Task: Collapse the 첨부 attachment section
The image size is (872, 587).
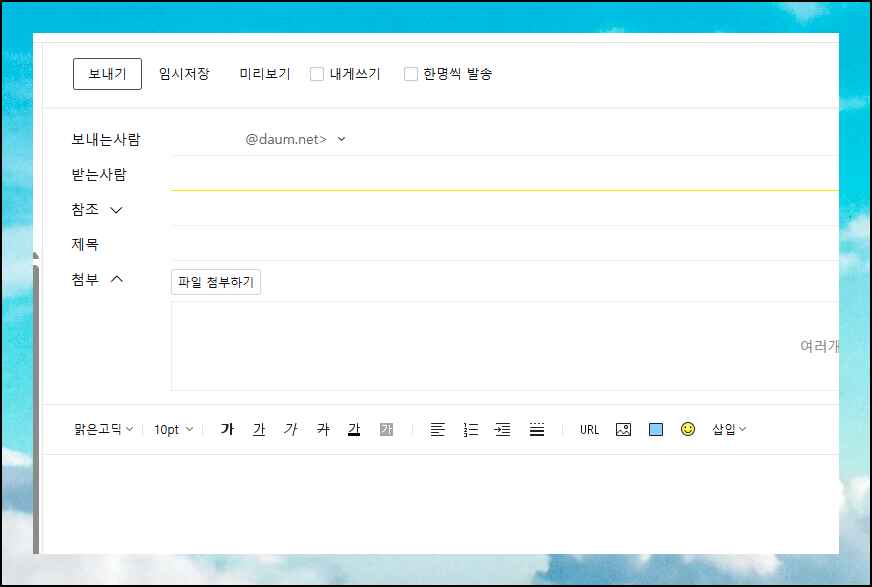Action: pos(117,279)
